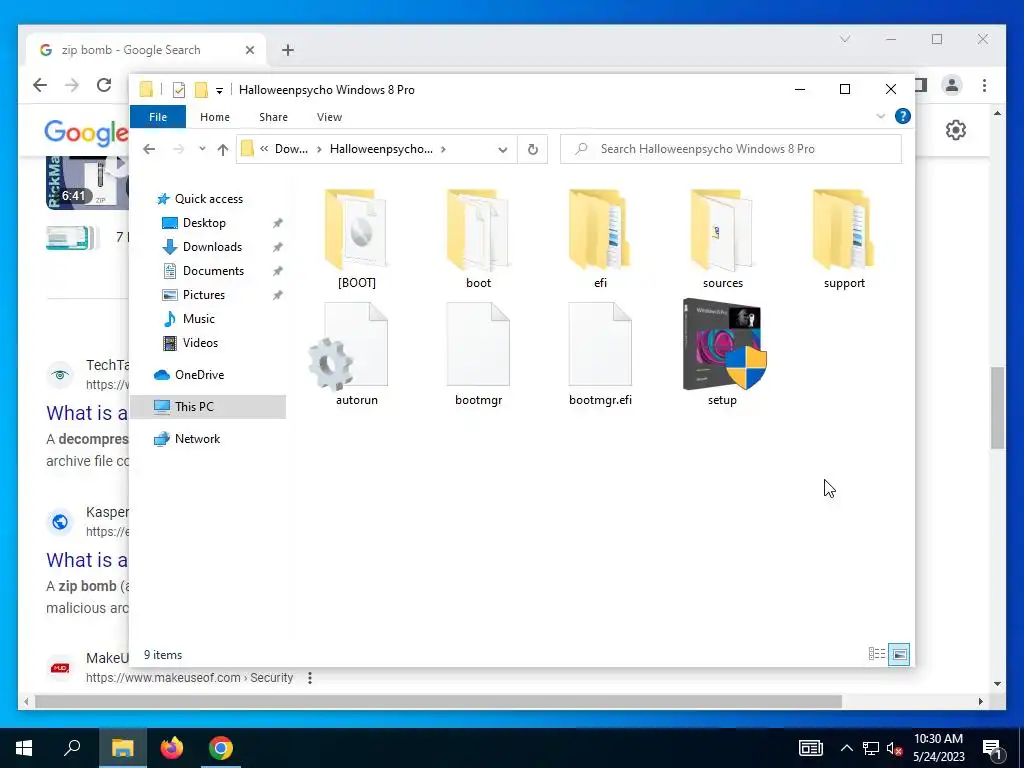Viewport: 1024px width, 768px height.
Task: Open the [BOOT] folder
Action: pos(357,239)
